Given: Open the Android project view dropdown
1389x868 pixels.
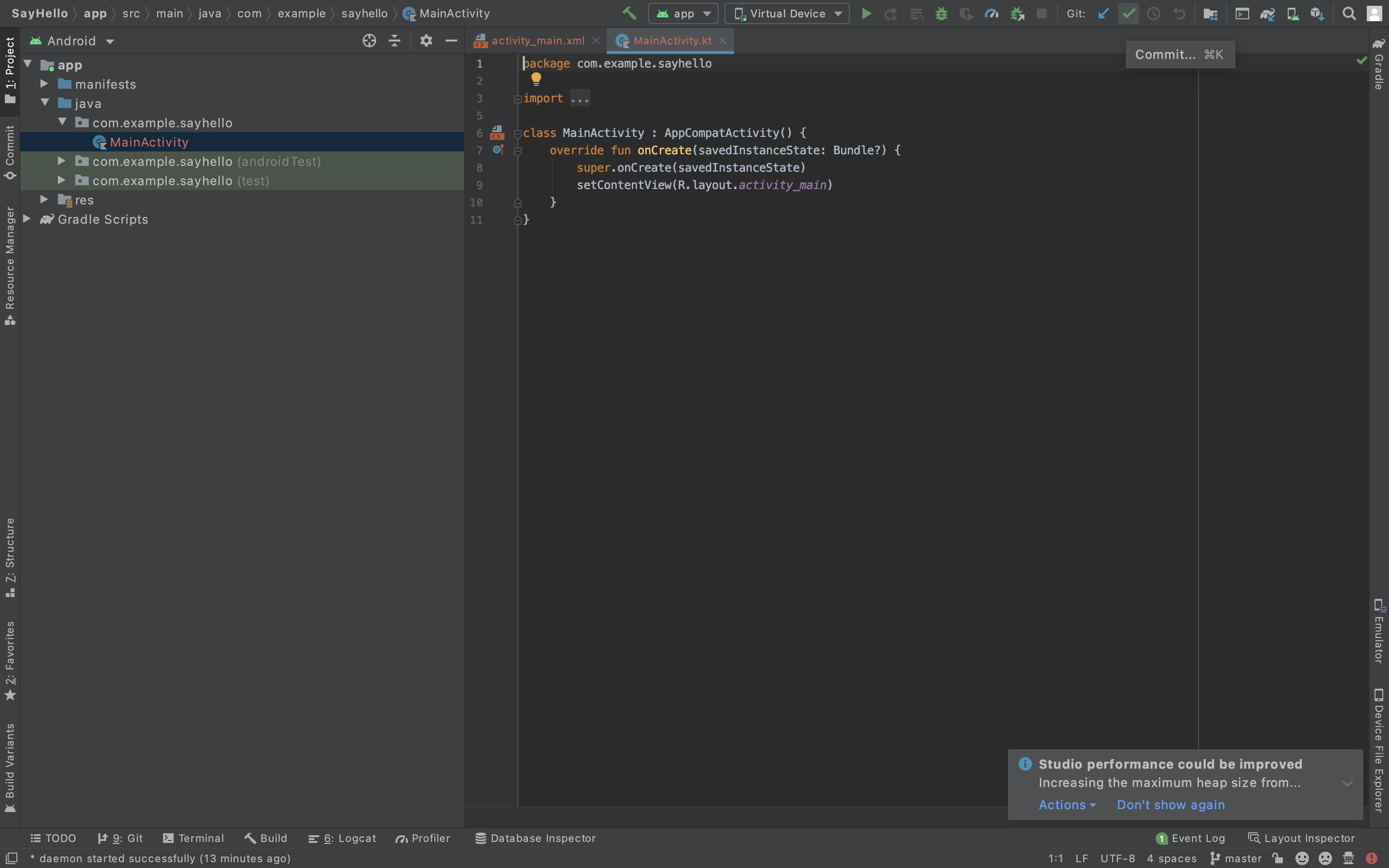Looking at the screenshot, I should pos(72,41).
